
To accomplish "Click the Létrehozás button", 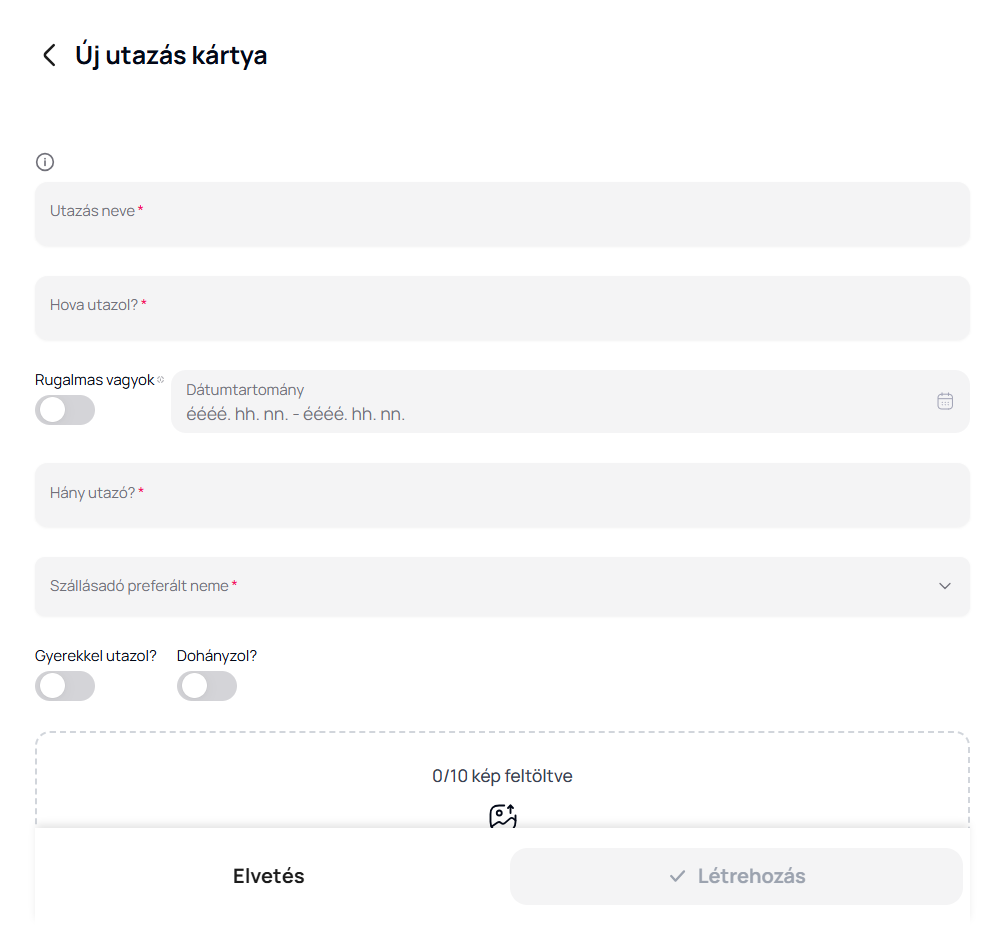I will click(736, 876).
